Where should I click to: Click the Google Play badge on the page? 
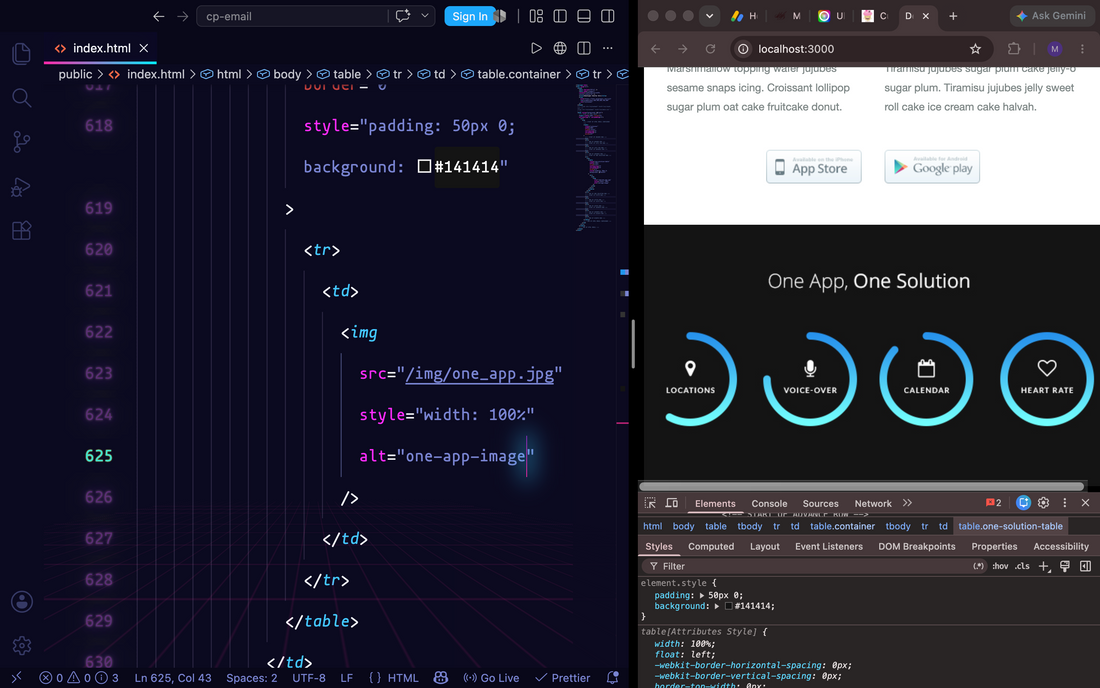coord(932,167)
